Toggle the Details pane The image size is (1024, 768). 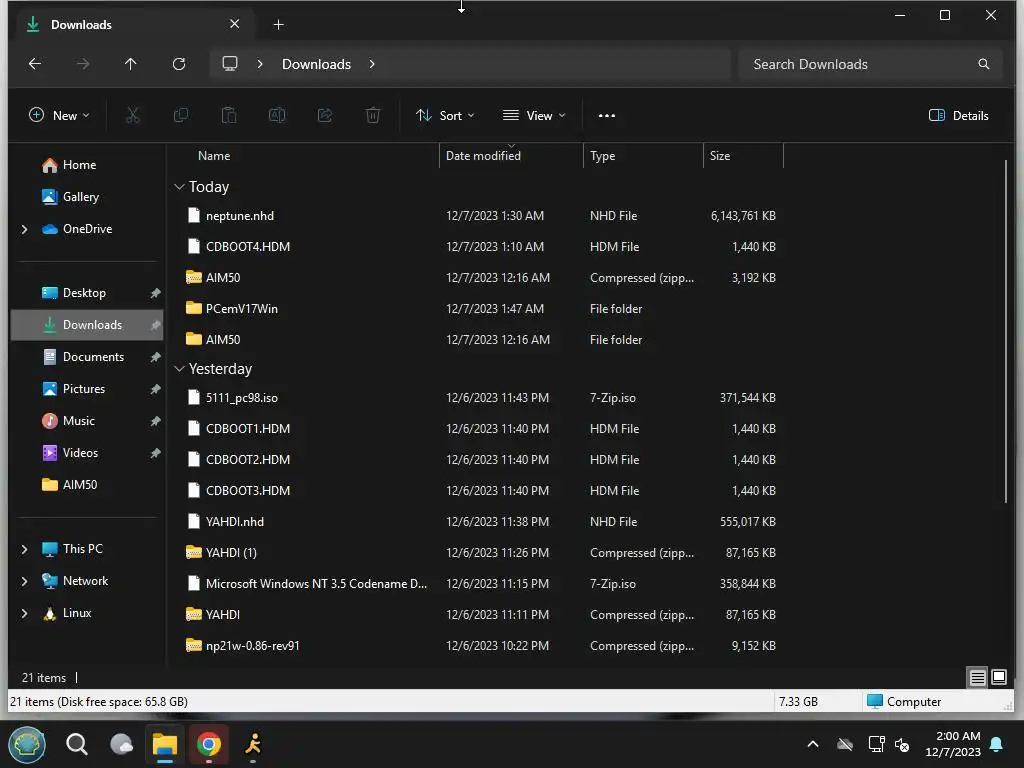pos(959,116)
